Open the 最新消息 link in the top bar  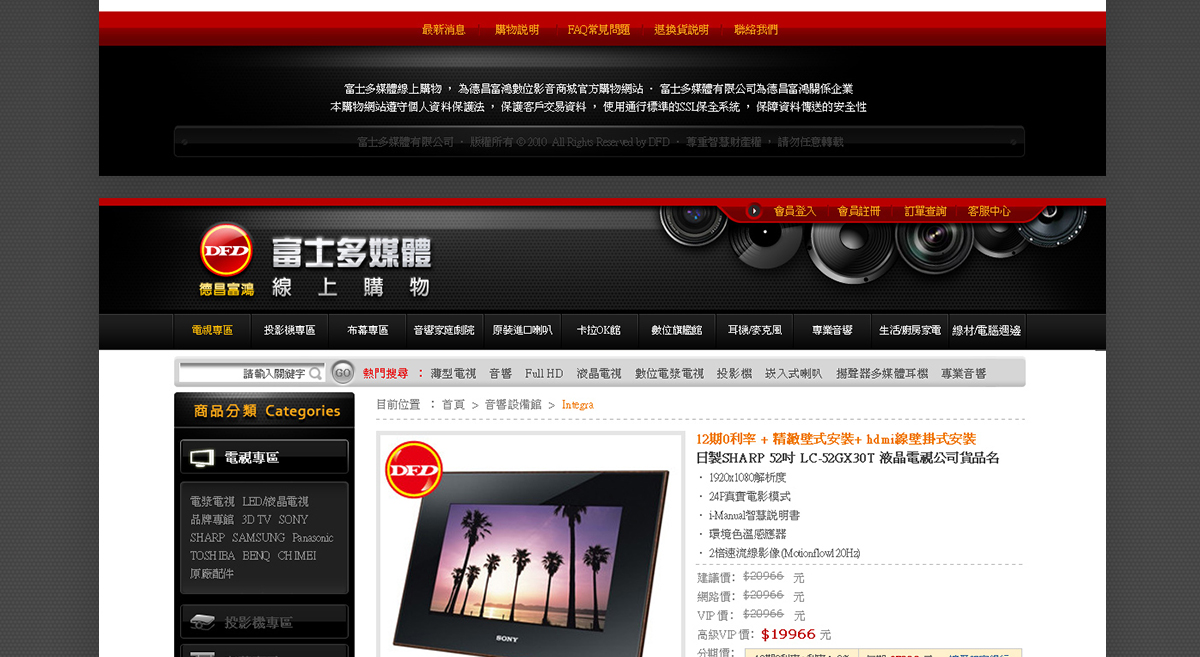tap(444, 30)
